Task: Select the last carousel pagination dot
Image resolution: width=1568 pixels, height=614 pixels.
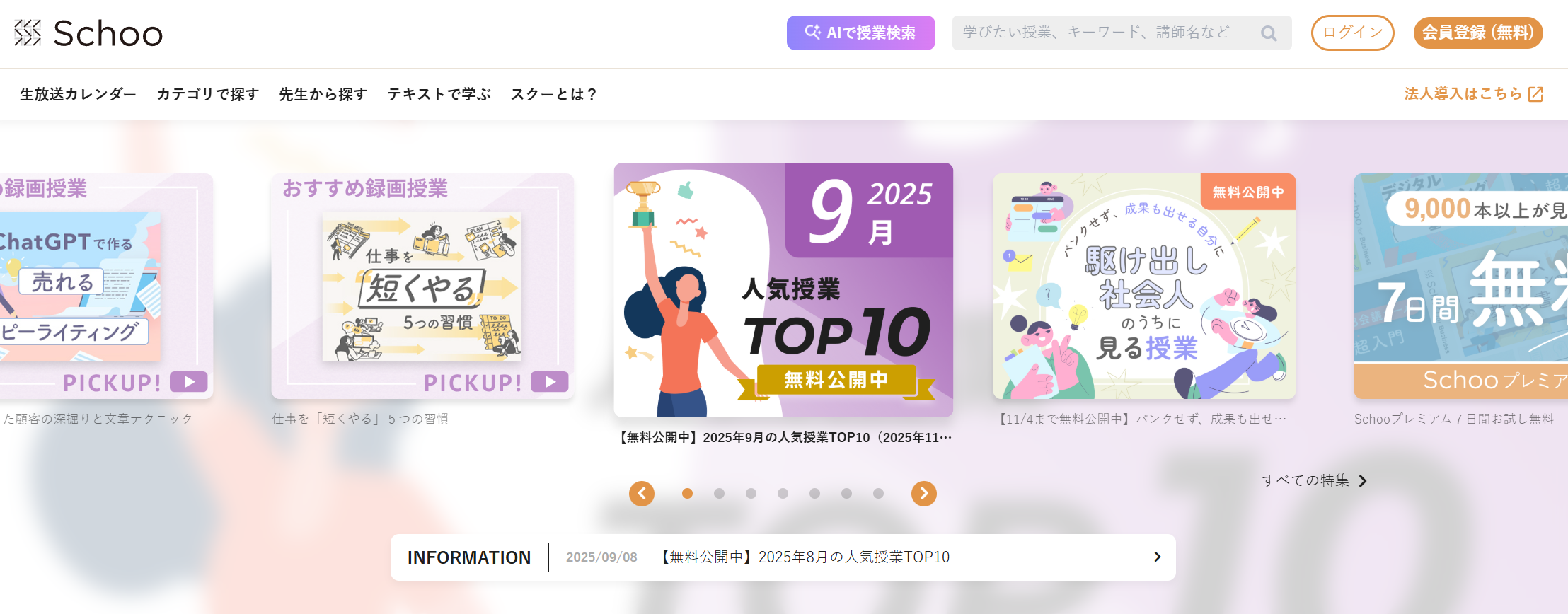Action: tap(878, 494)
